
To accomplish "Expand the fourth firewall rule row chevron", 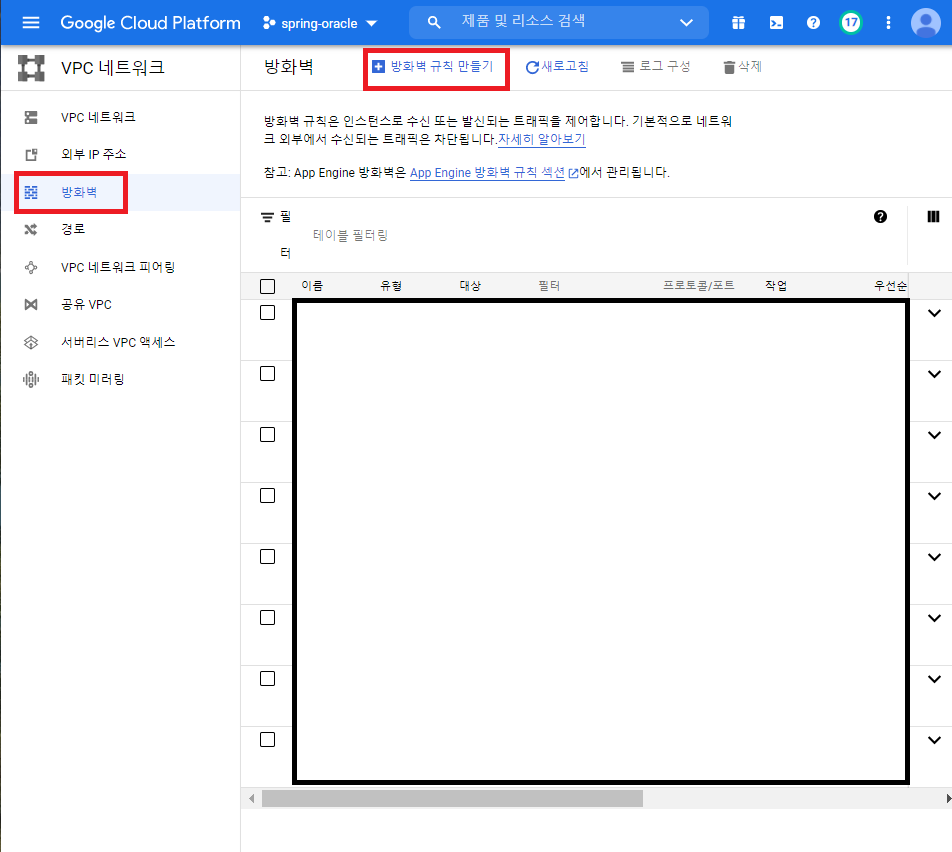I will tap(934, 496).
